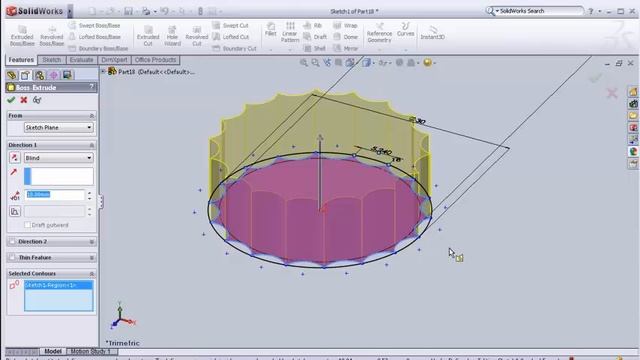Click Zoom to Area in view toolbar
The width and height of the screenshot is (640, 360).
(x=315, y=62)
